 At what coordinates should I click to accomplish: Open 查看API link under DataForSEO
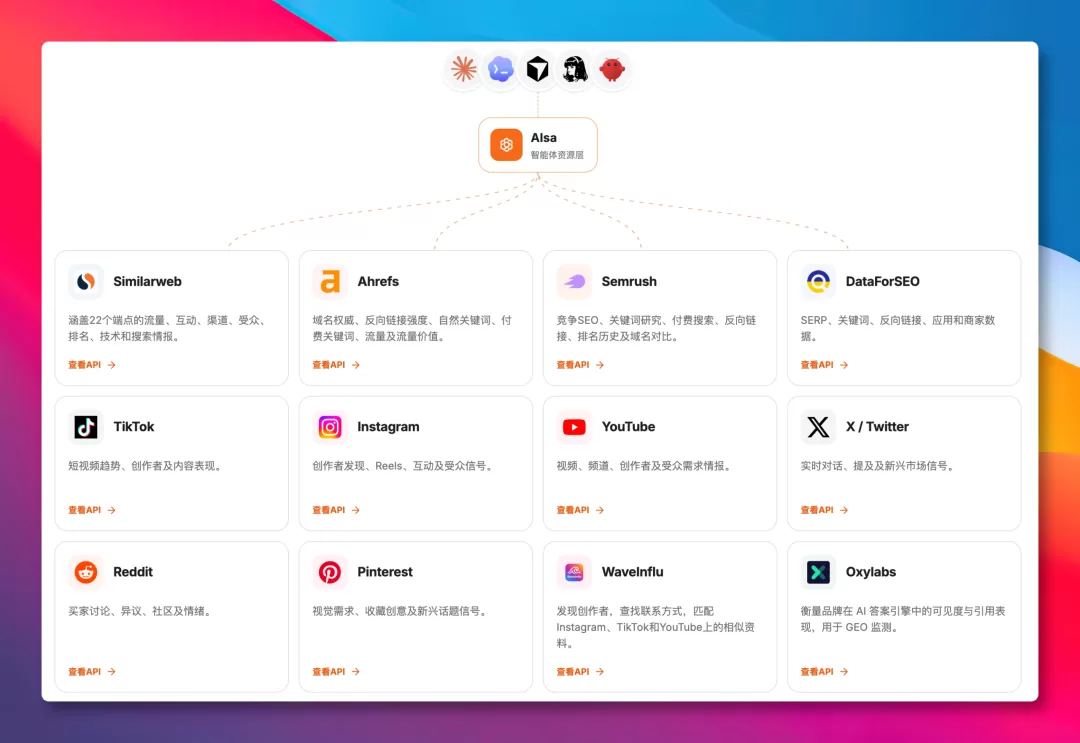click(x=824, y=365)
